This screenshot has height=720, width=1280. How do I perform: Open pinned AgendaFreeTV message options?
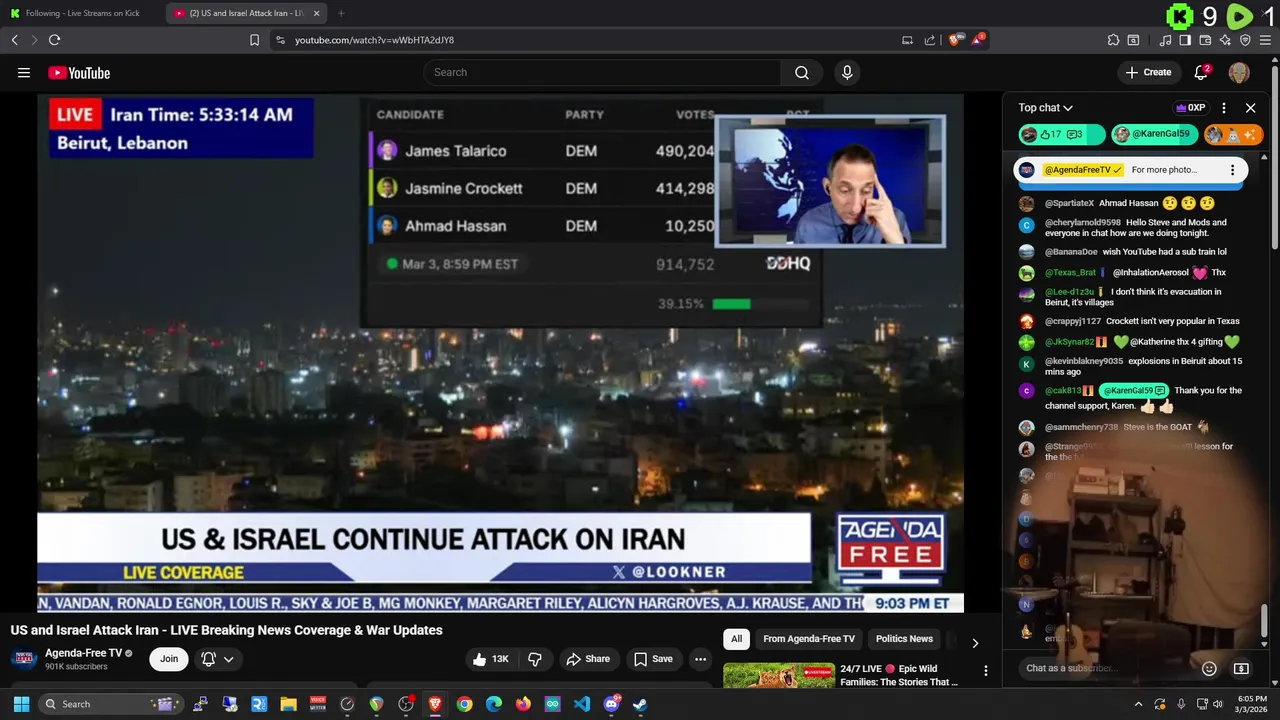(x=1232, y=170)
